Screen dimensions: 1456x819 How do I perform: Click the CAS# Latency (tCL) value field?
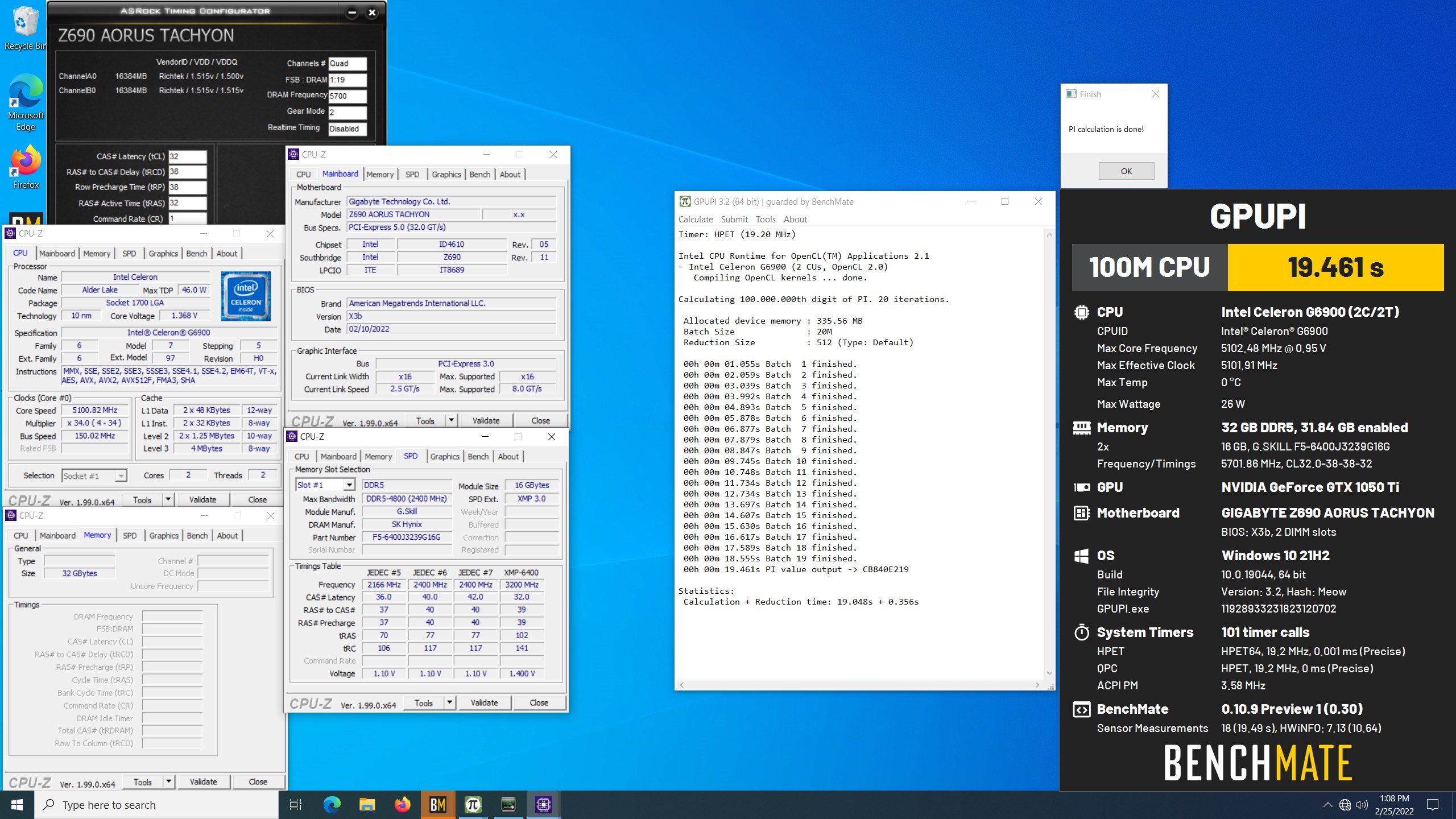click(x=187, y=156)
